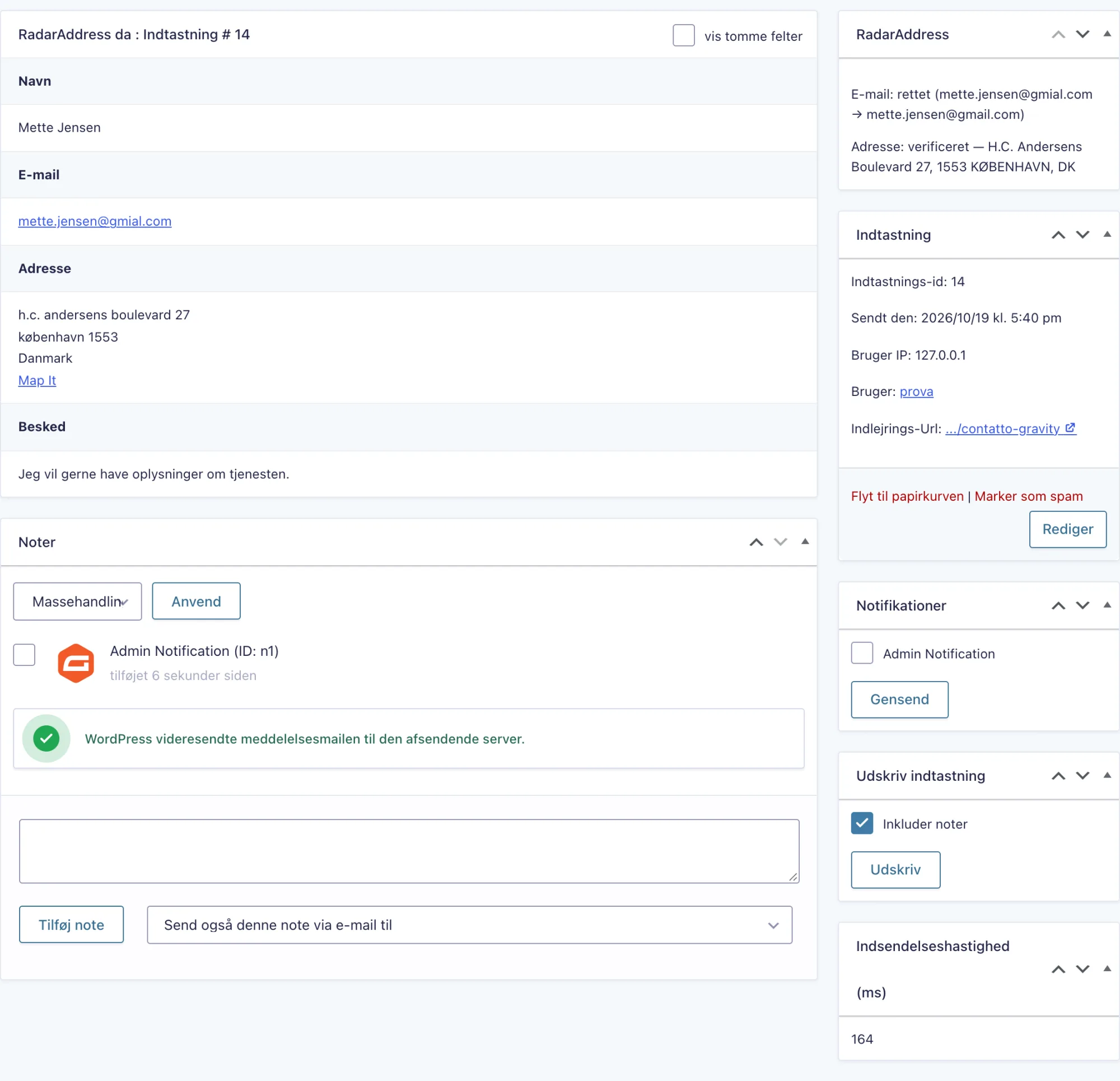Move Indtastning panel up arrow
Screen dimensions: 1120x1081
click(x=1058, y=235)
